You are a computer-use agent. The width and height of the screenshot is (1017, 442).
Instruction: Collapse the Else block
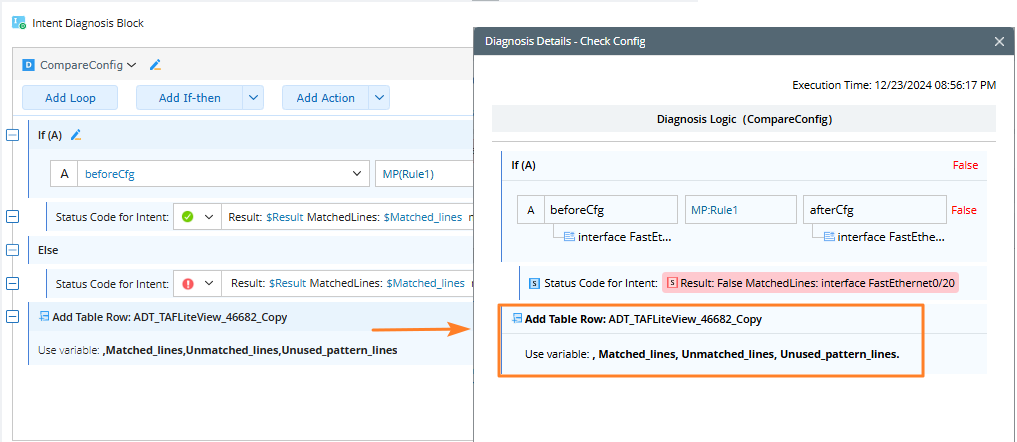click(x=13, y=249)
